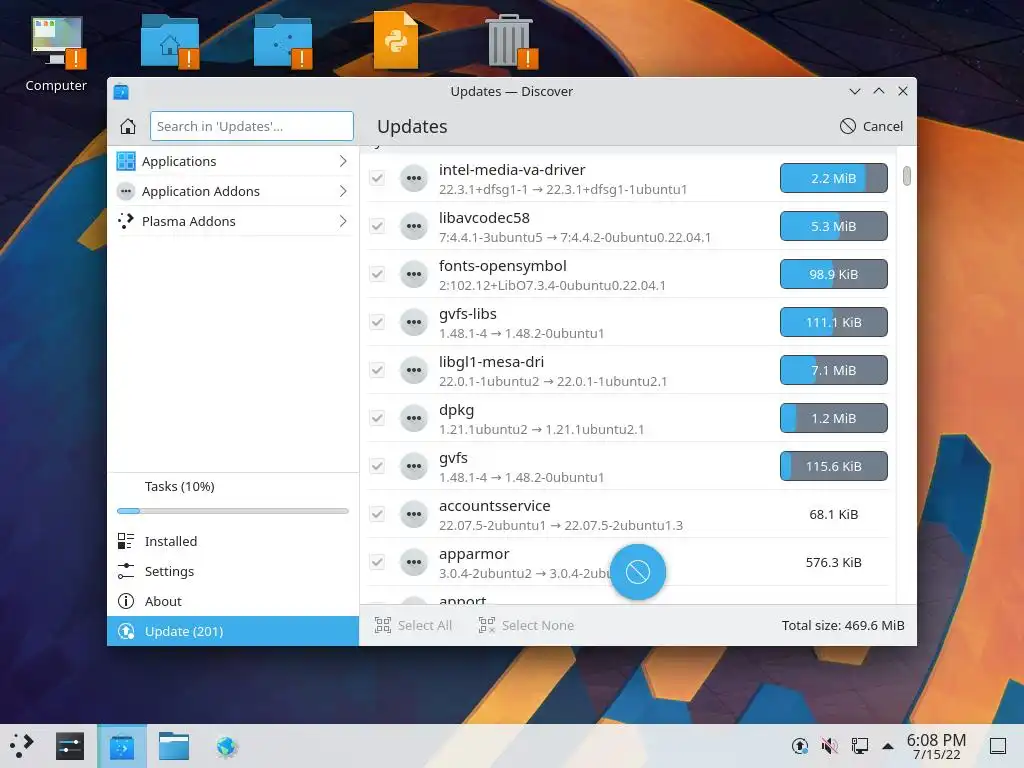Open the Network folder desktop icon
Image resolution: width=1024 pixels, height=768 pixels.
[x=283, y=42]
